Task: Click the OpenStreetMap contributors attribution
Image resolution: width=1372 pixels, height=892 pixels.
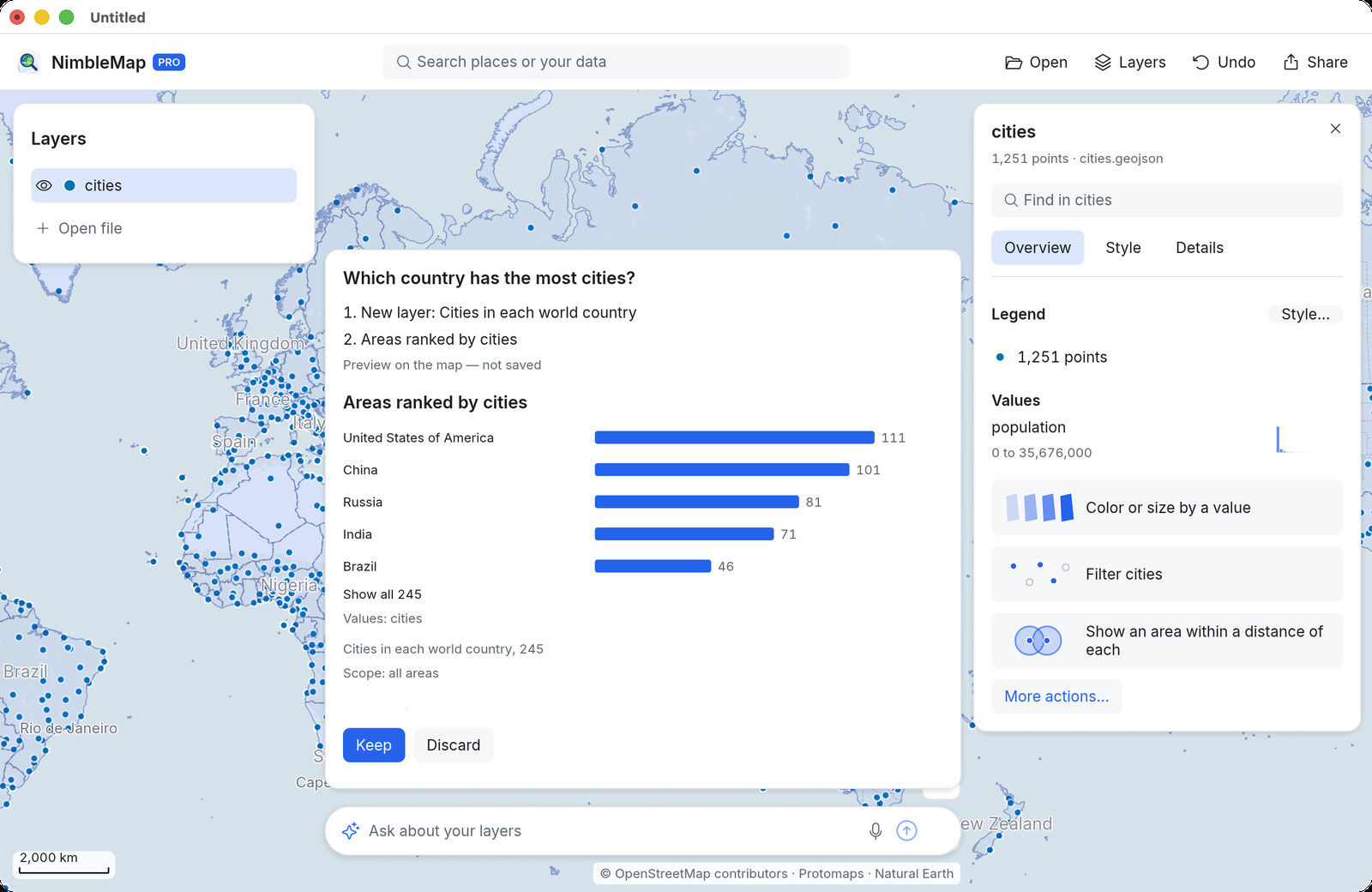Action: 693,873
